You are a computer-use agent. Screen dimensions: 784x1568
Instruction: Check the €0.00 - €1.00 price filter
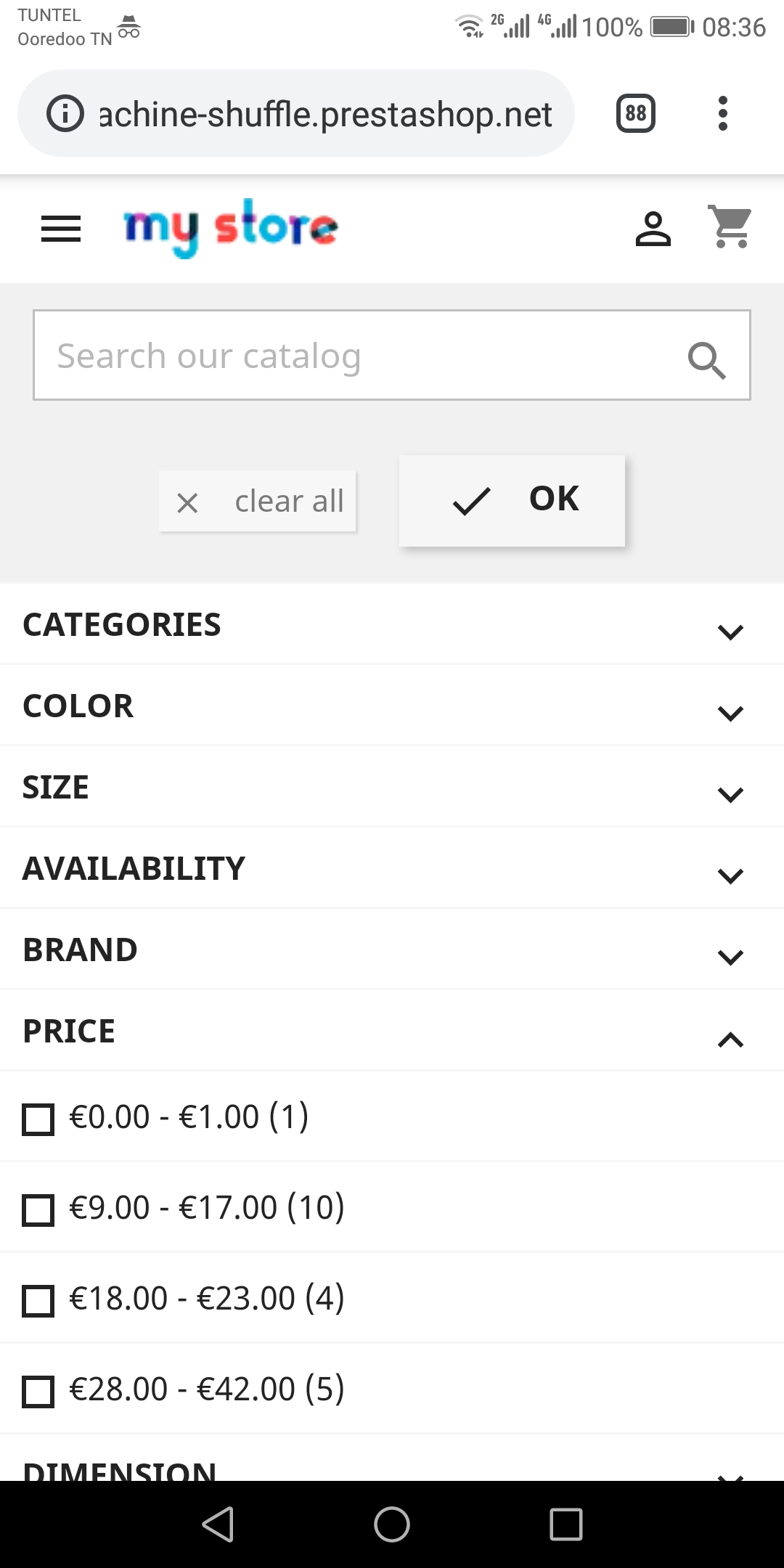[x=38, y=1119]
